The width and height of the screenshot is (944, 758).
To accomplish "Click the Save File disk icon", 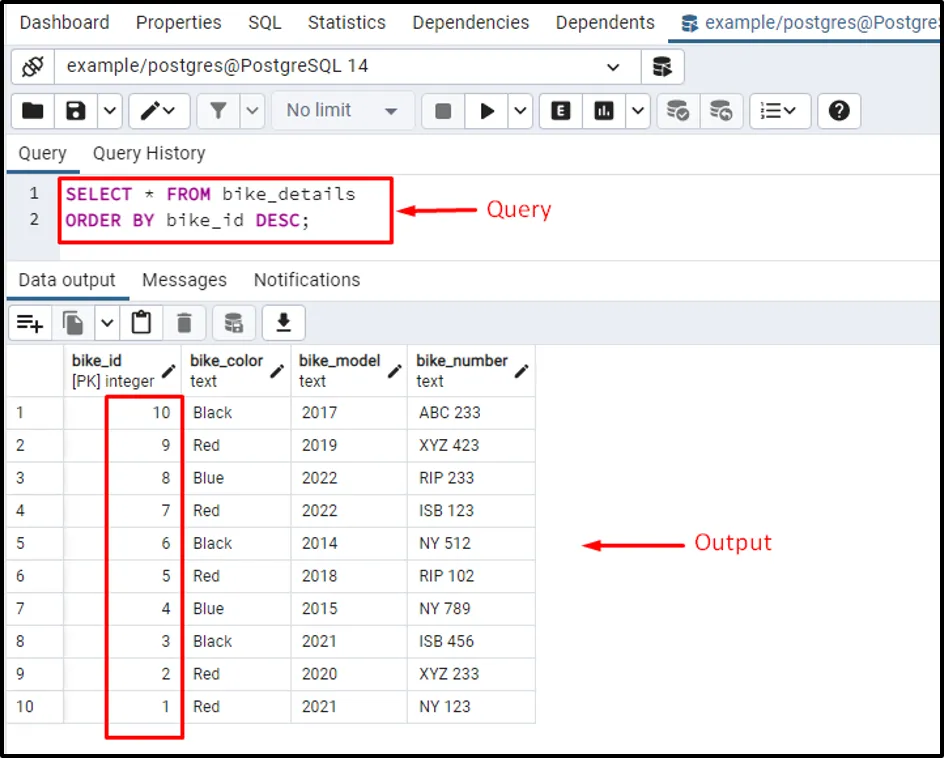I will pos(76,111).
